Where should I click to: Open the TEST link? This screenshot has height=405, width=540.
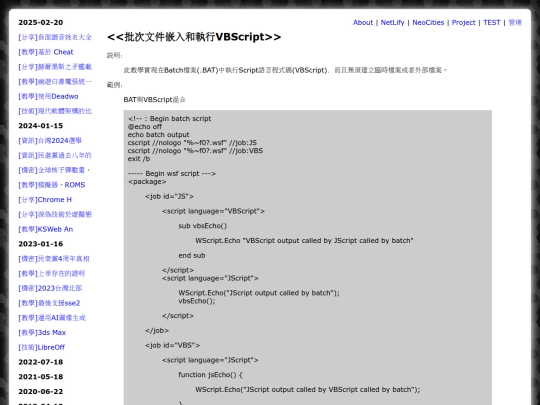pos(491,22)
